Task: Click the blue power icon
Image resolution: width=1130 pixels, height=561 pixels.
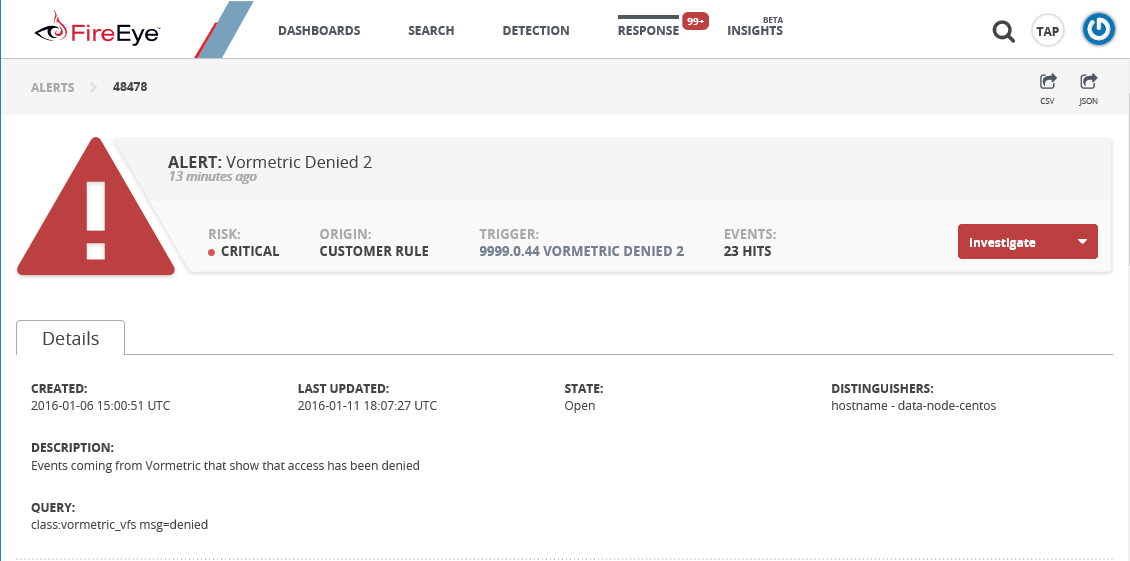Action: point(1098,30)
